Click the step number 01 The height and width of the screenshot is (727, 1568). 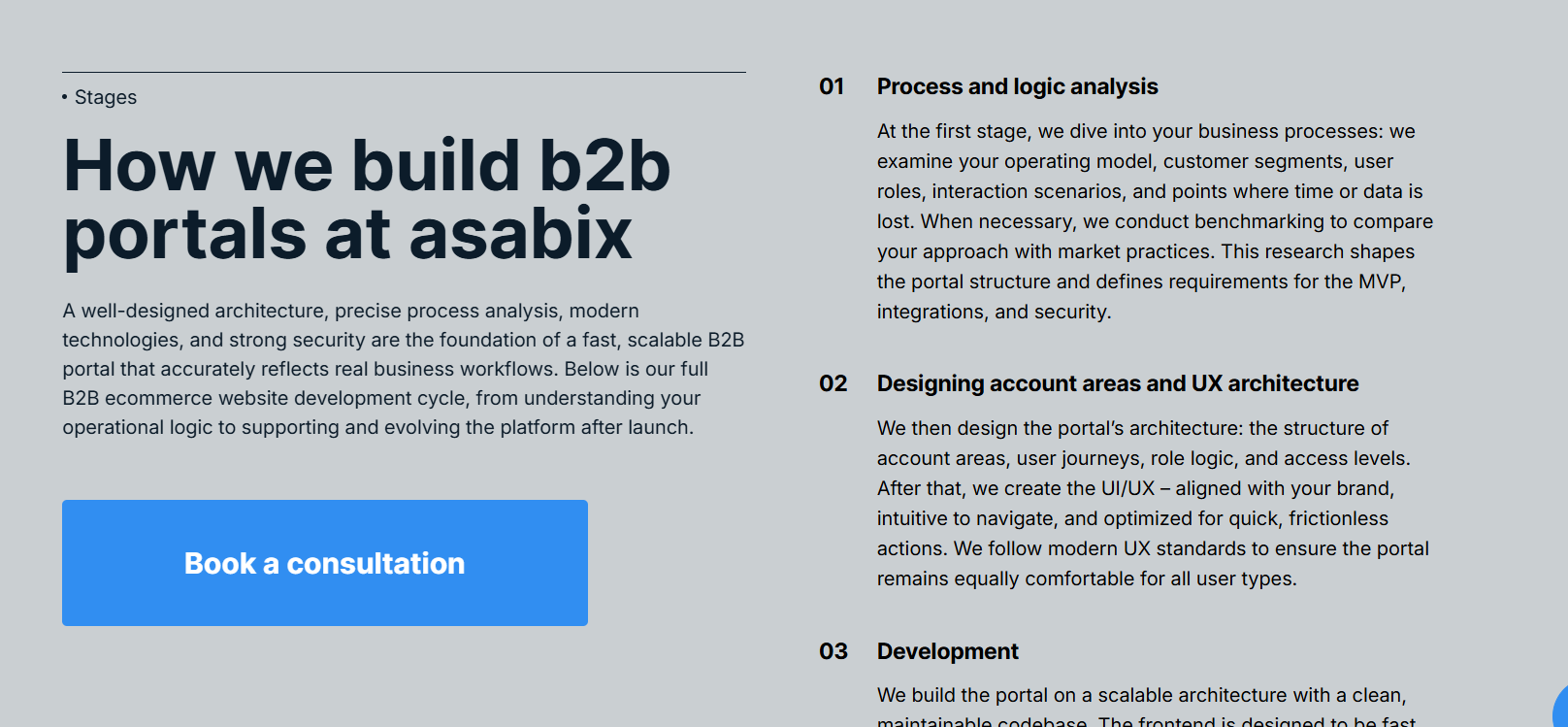click(x=832, y=86)
